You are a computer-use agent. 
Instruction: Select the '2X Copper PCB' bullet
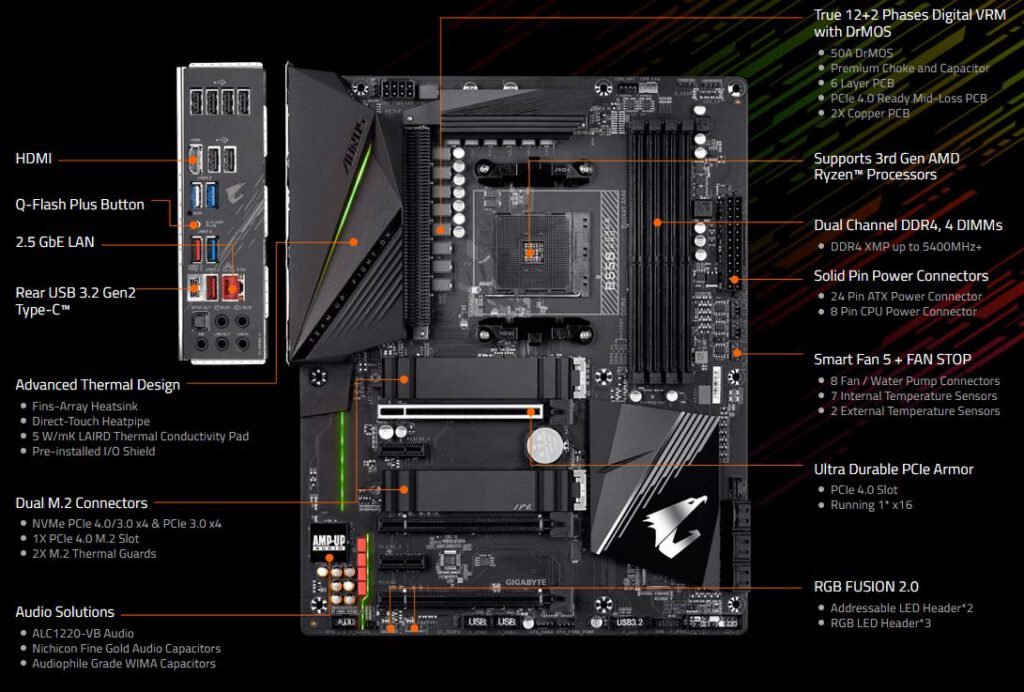870,113
